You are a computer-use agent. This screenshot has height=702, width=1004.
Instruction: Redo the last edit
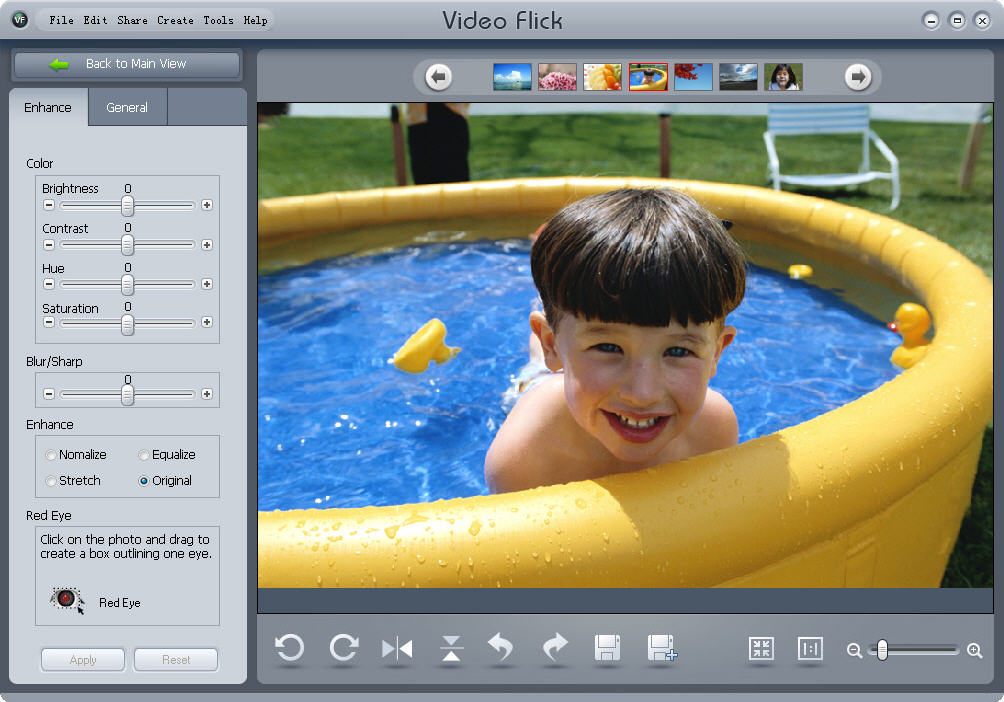[x=555, y=648]
